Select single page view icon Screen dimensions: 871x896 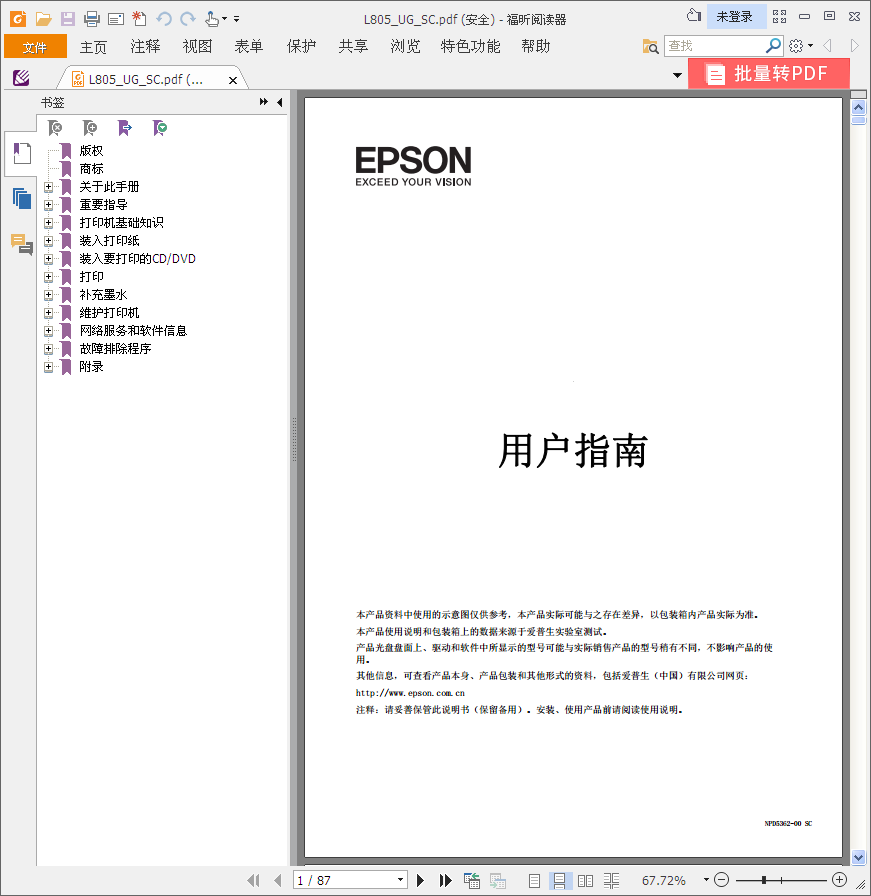point(534,881)
